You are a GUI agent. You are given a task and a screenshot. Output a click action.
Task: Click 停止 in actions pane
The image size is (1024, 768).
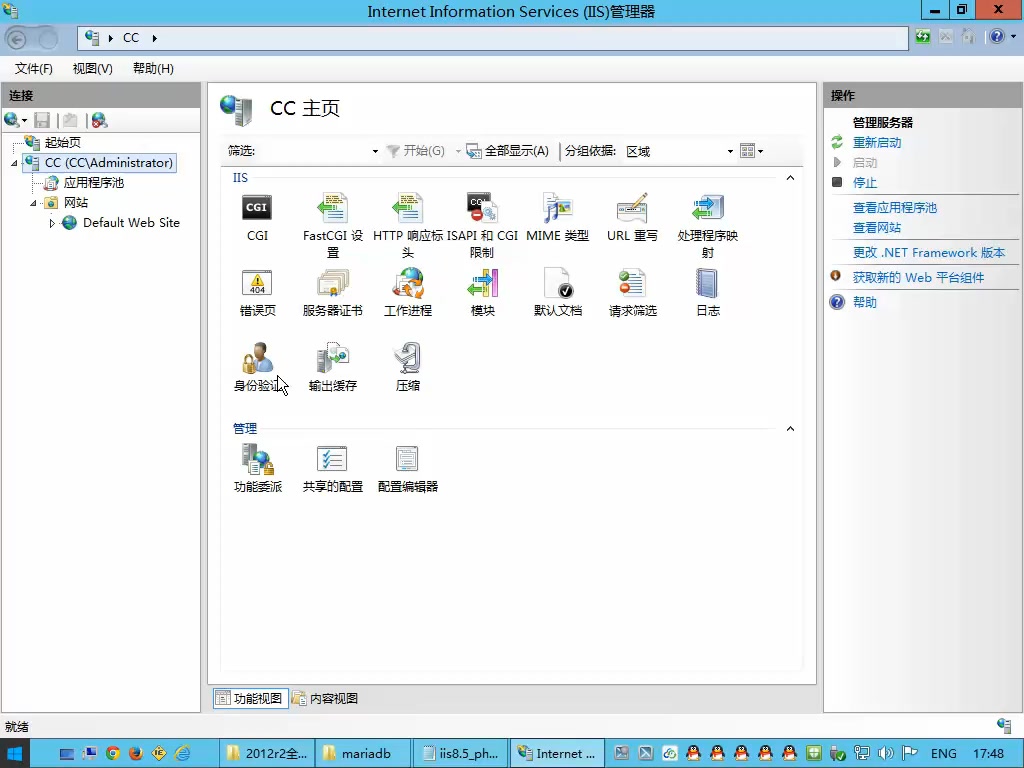(865, 183)
